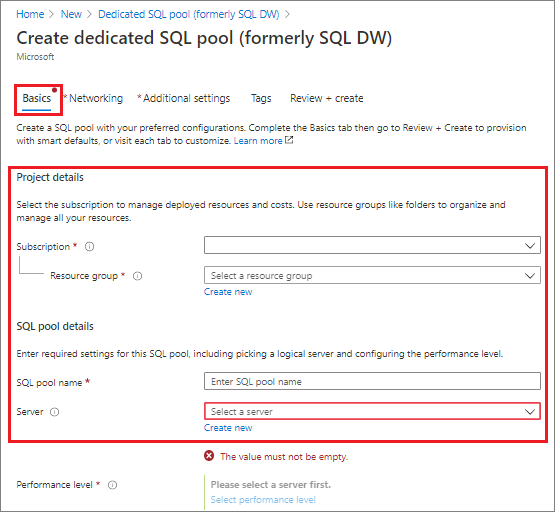Switch to the Networking tab

[x=93, y=98]
